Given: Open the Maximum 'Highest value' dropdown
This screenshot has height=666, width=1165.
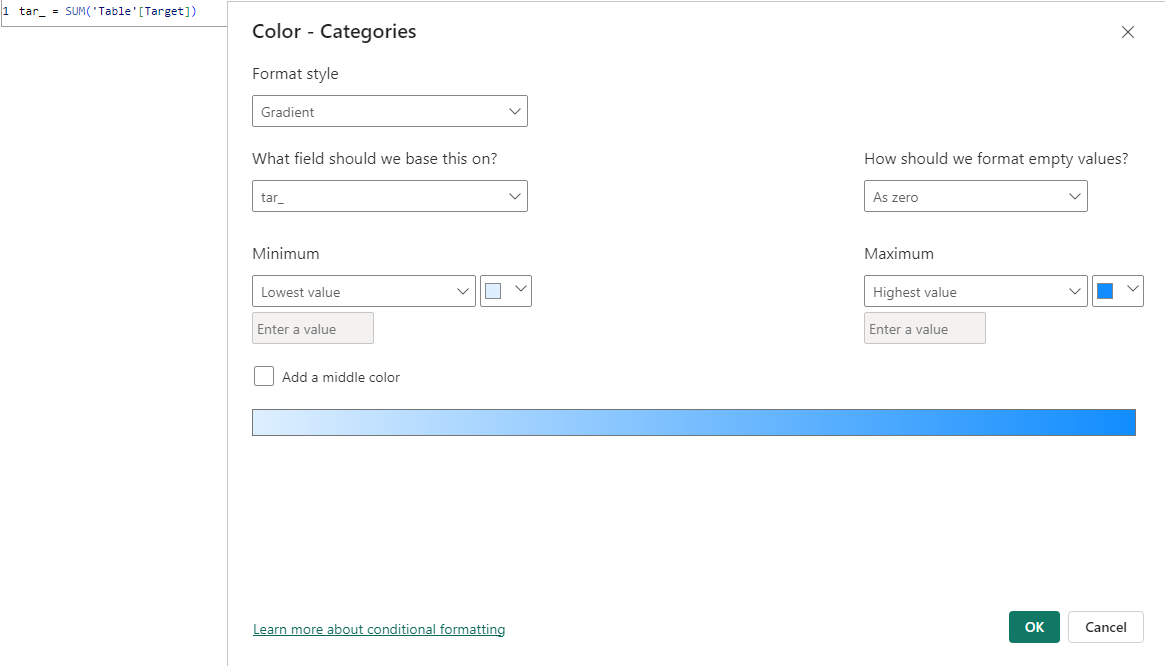Looking at the screenshot, I should click(976, 291).
